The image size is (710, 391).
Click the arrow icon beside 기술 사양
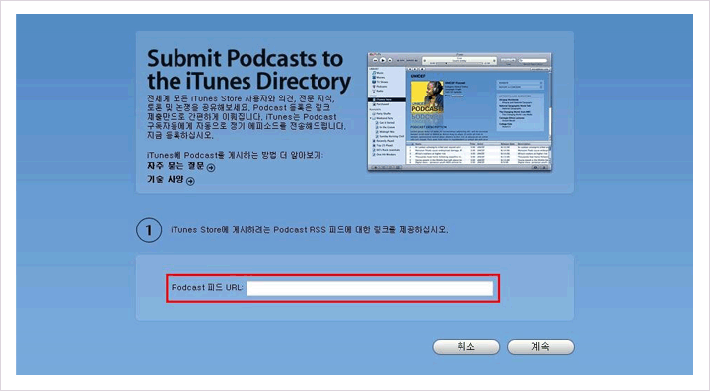(190, 181)
